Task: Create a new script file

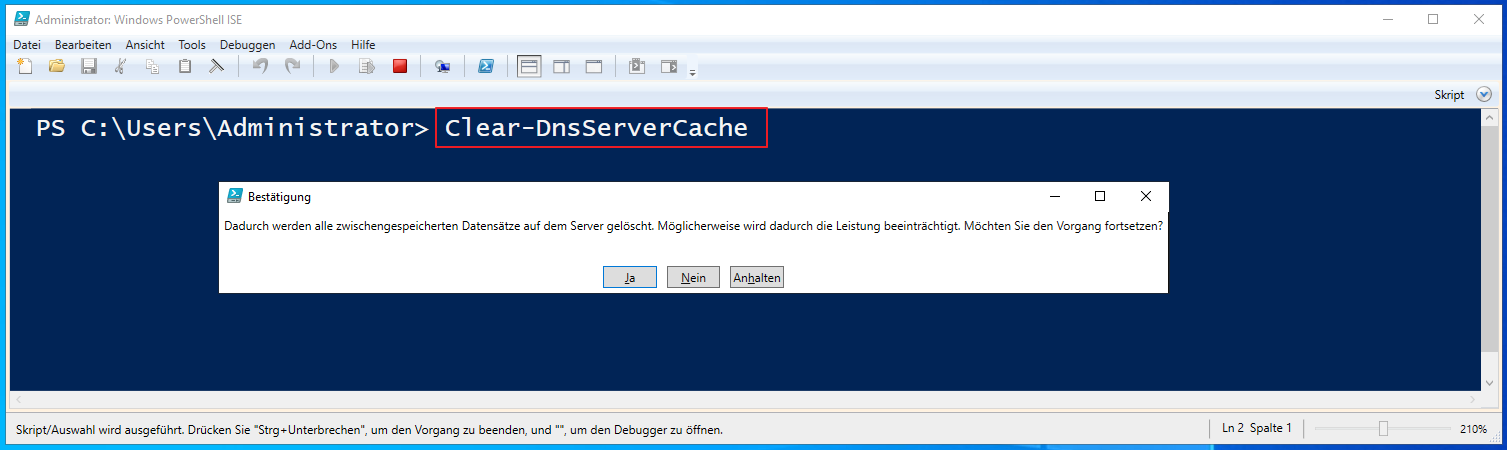Action: tap(25, 67)
